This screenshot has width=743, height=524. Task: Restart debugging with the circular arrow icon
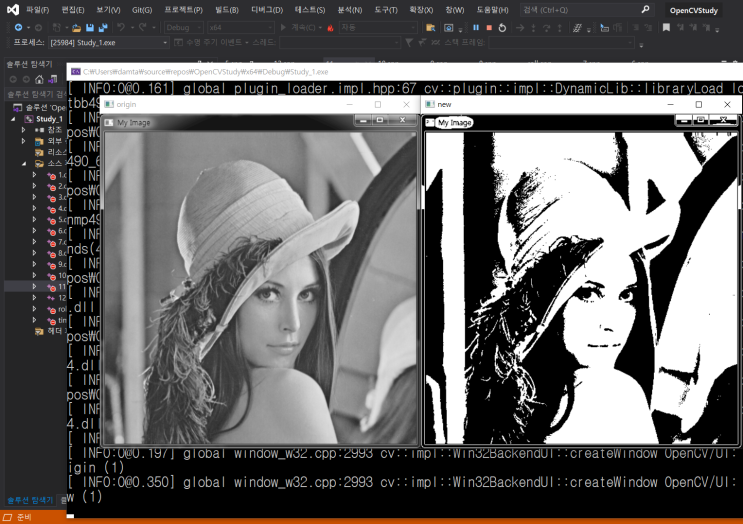tap(502, 28)
